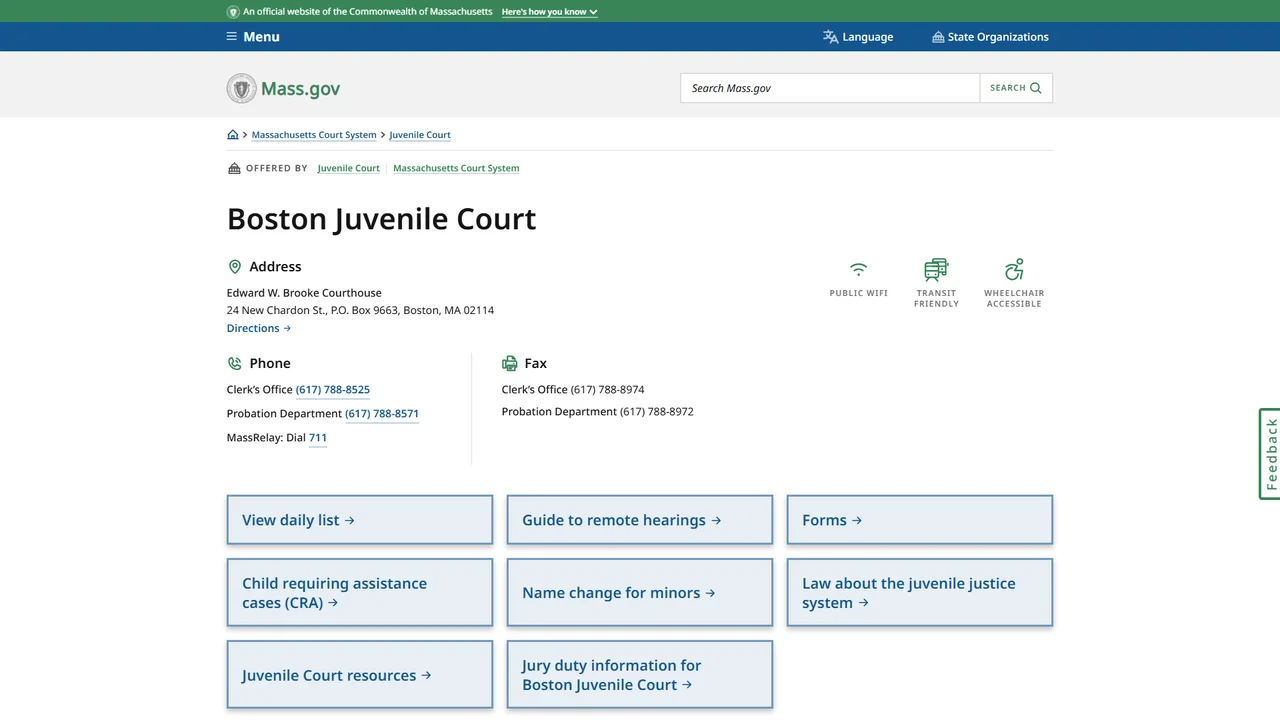Image resolution: width=1280 pixels, height=720 pixels.
Task: Click the Massachusetts state seal logo
Action: (241, 88)
